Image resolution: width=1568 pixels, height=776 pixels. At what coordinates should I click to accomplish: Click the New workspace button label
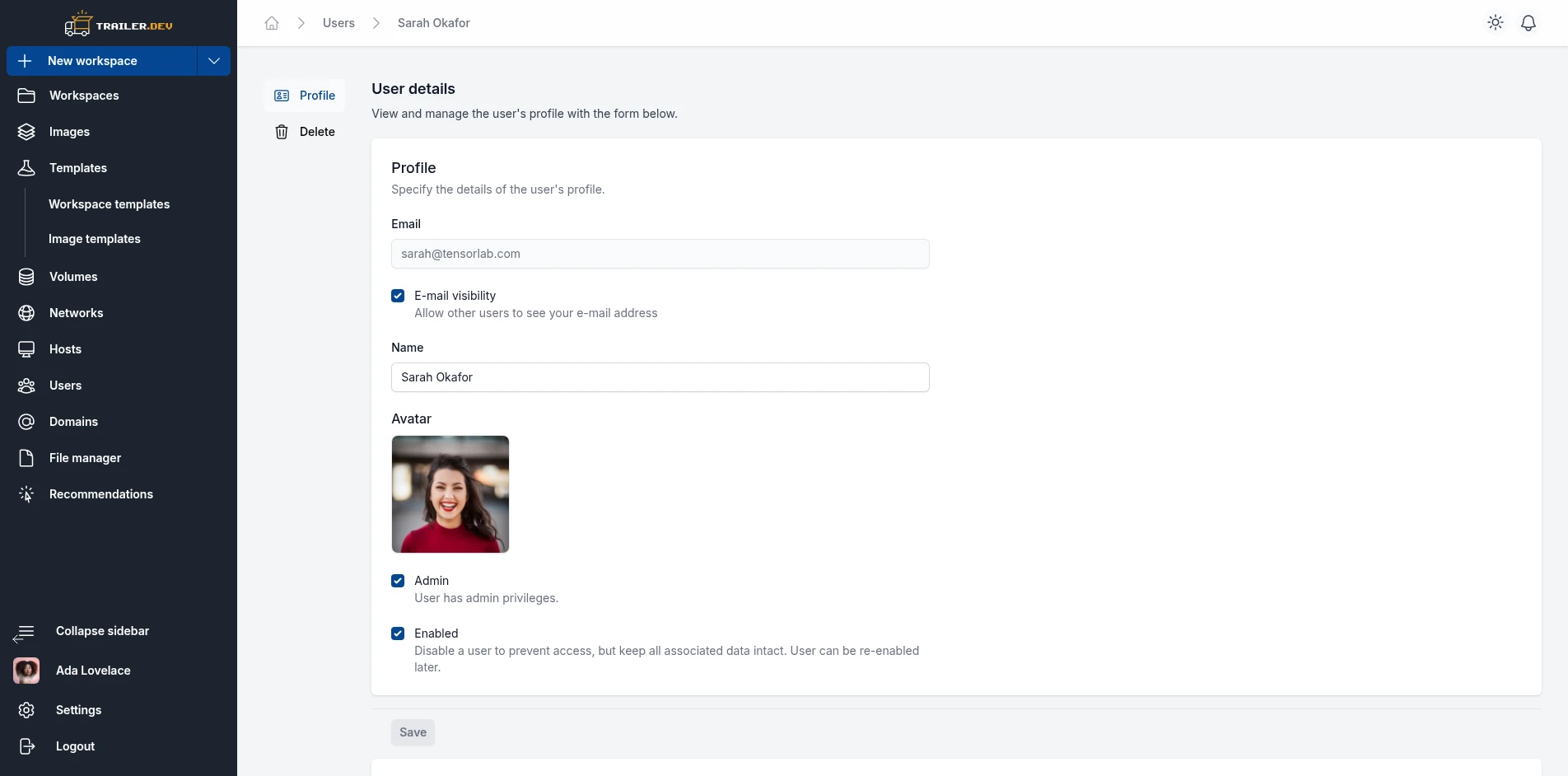point(92,61)
